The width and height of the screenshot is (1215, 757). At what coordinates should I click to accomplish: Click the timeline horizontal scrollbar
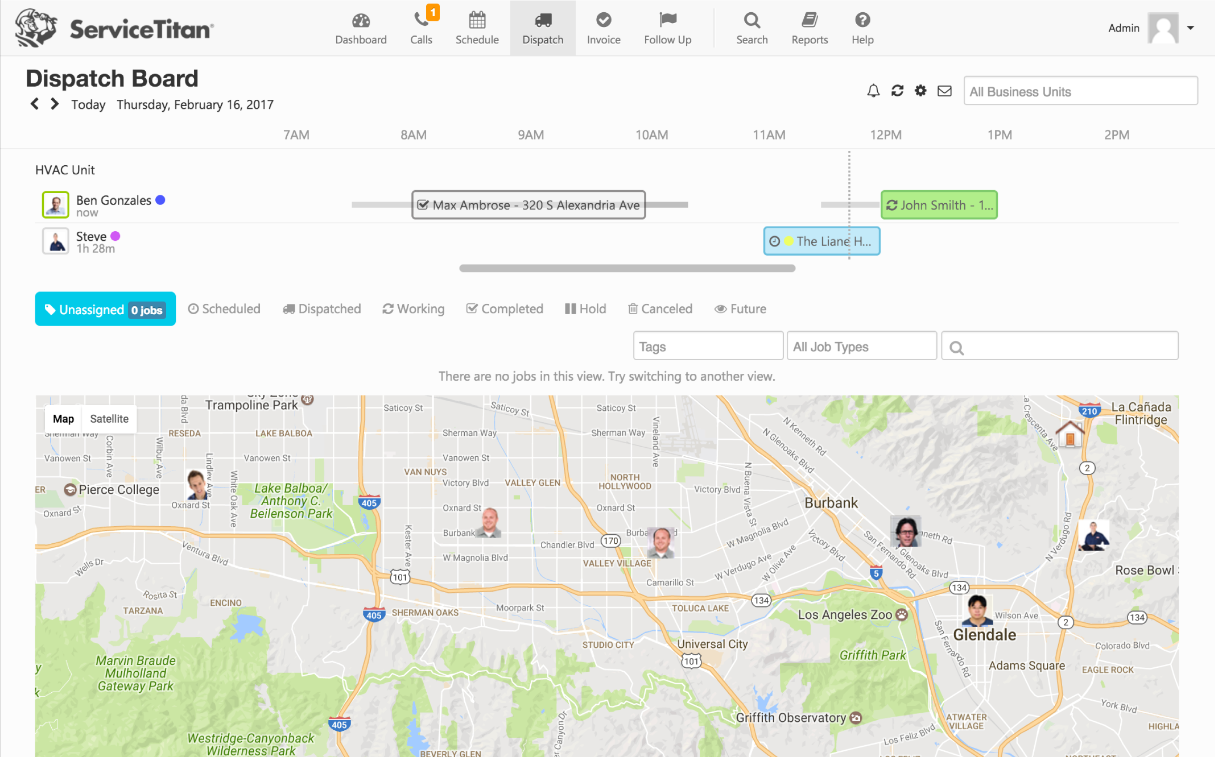(627, 268)
